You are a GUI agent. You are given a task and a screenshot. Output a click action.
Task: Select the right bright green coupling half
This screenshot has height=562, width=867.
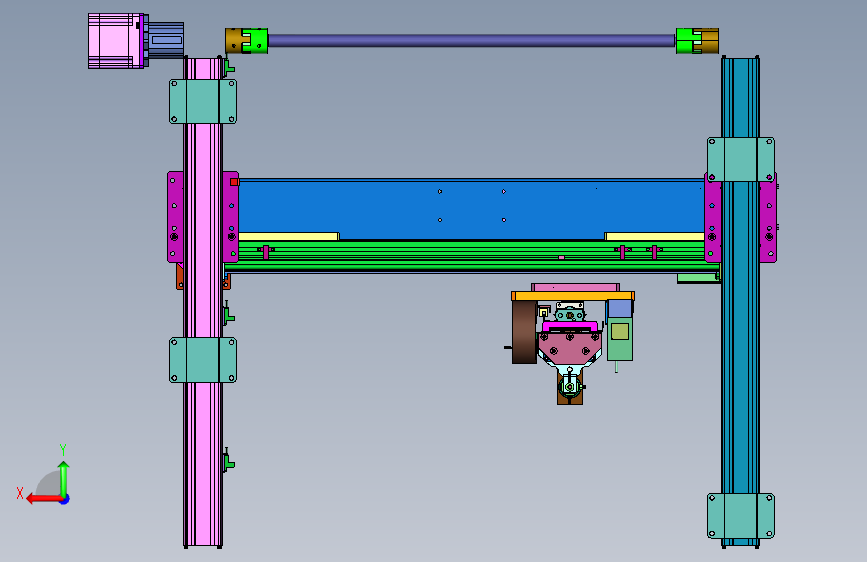tap(688, 41)
